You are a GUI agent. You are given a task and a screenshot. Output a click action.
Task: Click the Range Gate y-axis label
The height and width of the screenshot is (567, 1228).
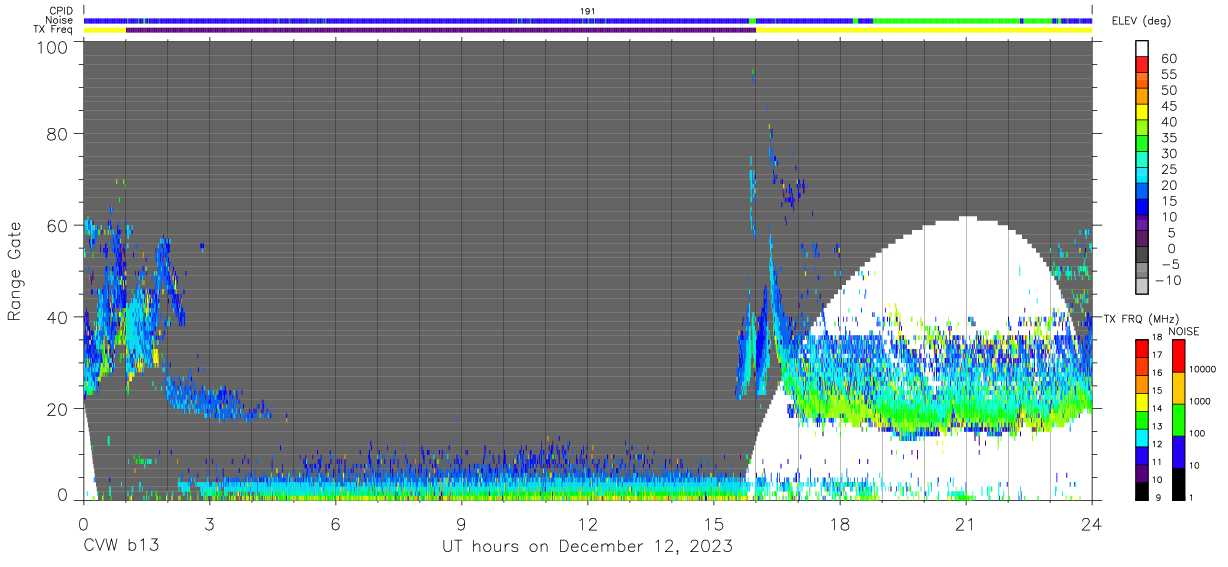tap(15, 272)
